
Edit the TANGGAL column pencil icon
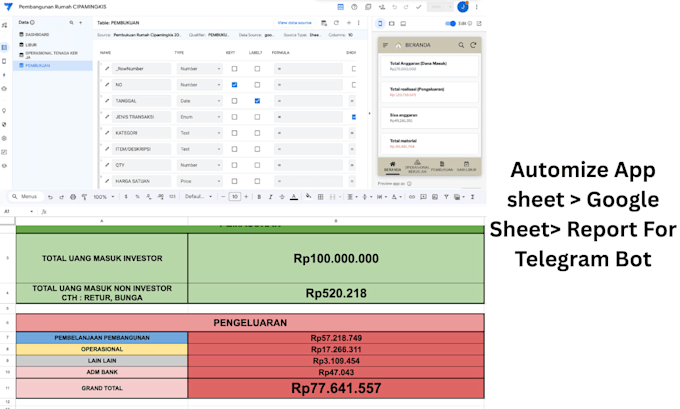click(x=107, y=101)
